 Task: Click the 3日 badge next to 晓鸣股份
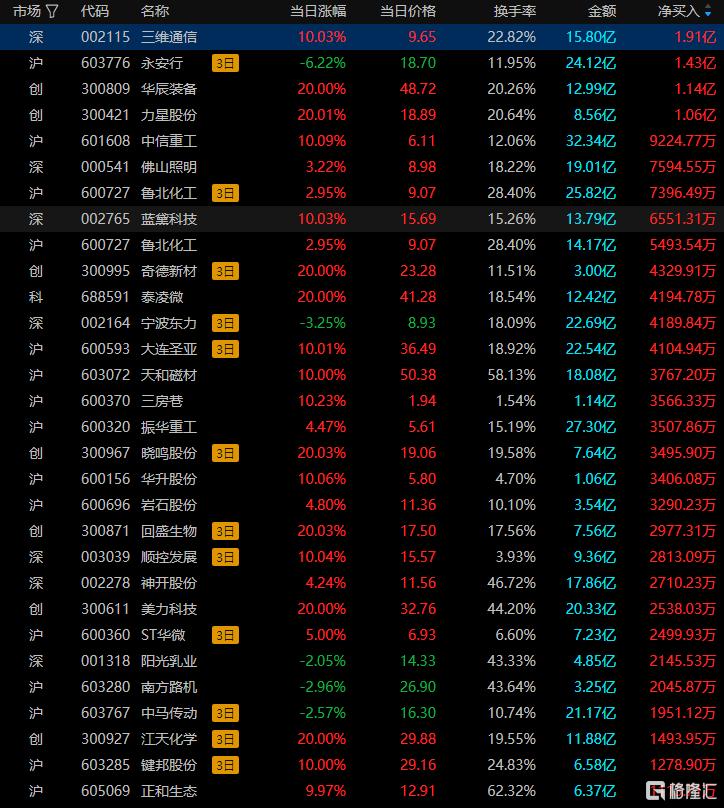225,453
